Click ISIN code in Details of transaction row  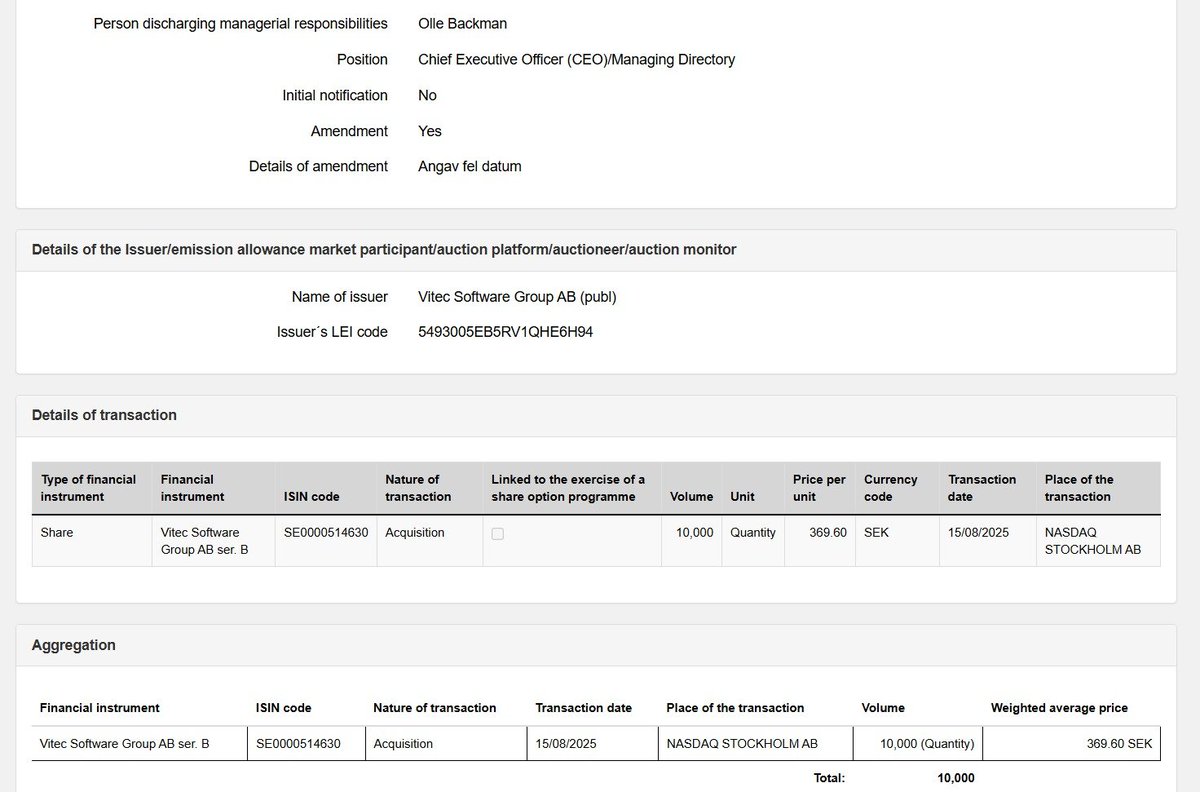pos(326,532)
